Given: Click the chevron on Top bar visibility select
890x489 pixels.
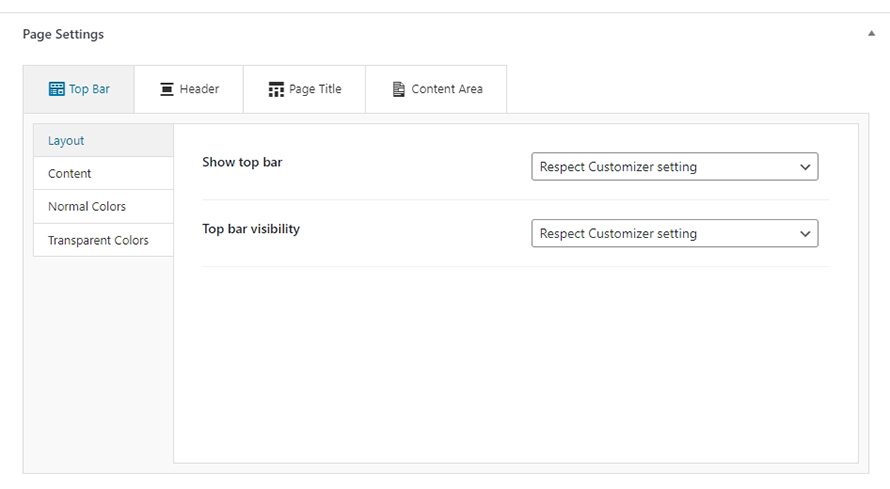Looking at the screenshot, I should point(804,234).
